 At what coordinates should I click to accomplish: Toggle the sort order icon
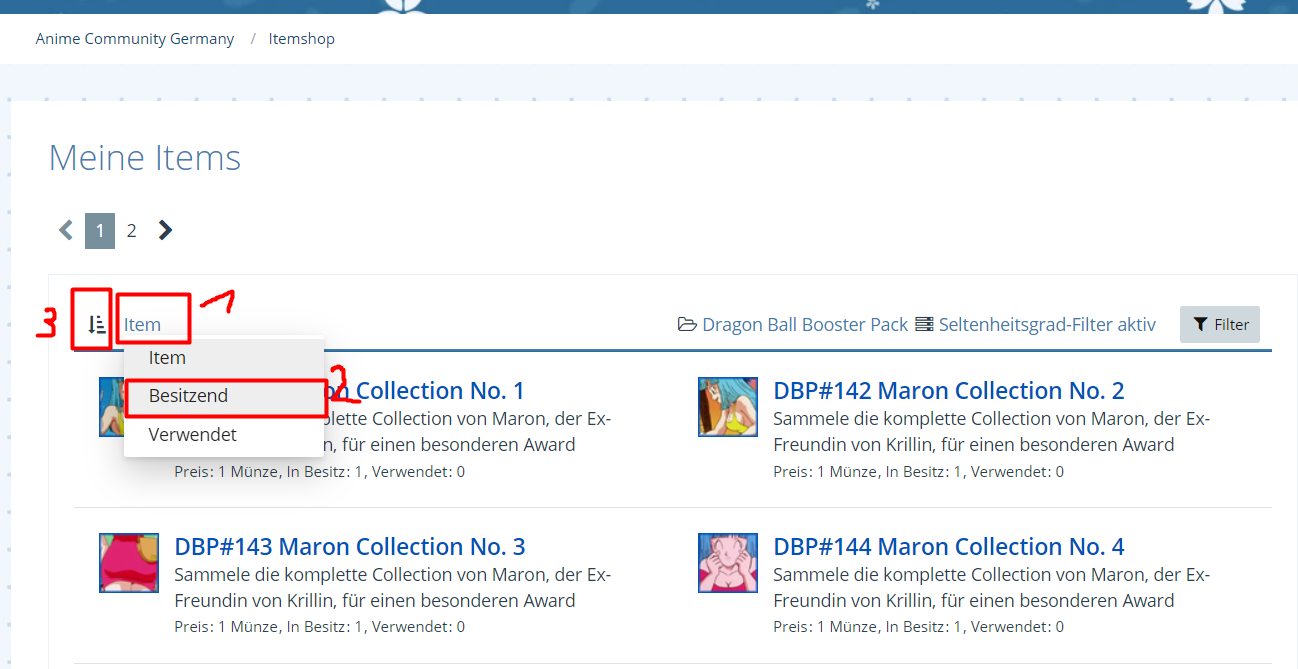click(96, 324)
